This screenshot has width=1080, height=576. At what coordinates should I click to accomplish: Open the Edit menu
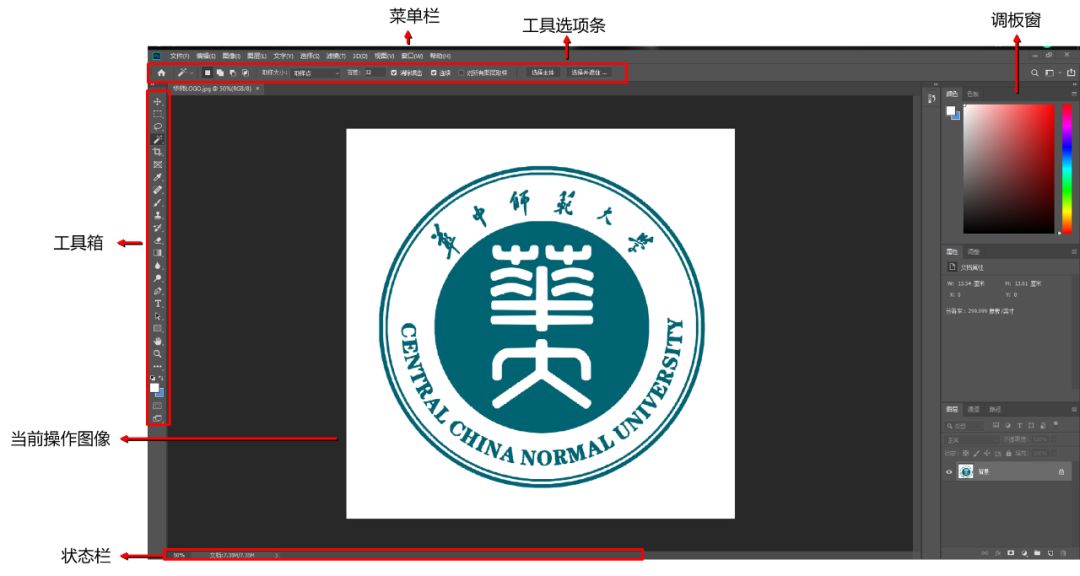pos(205,56)
